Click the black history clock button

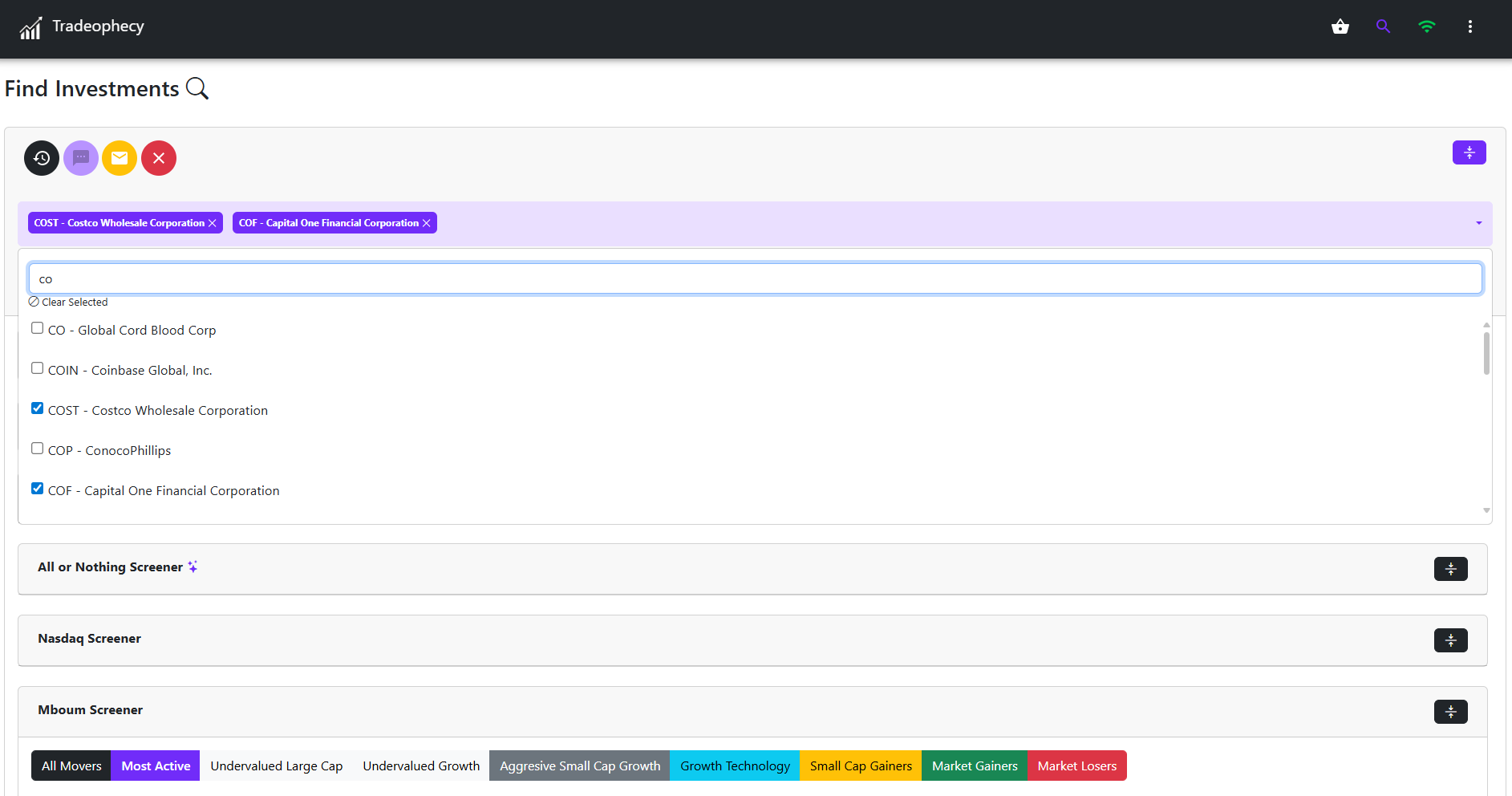point(42,158)
